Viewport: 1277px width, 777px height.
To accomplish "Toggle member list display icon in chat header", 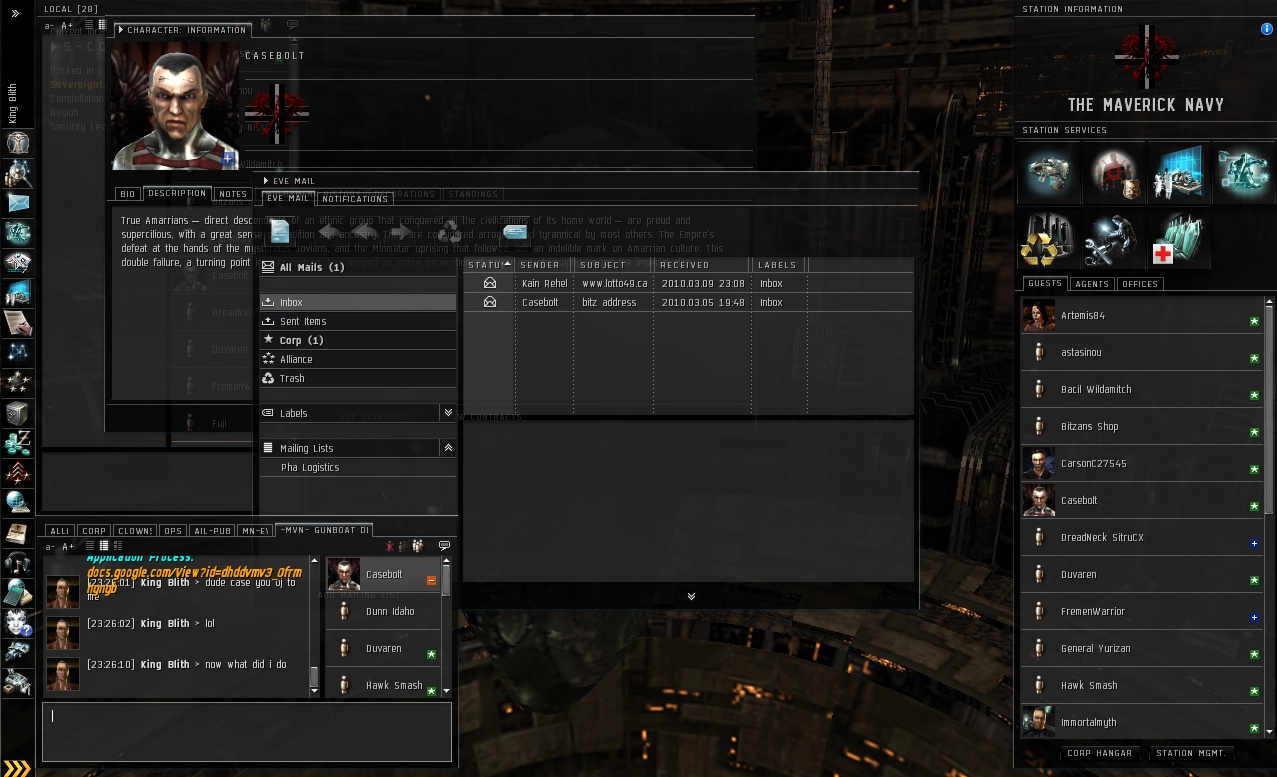I will click(x=418, y=546).
